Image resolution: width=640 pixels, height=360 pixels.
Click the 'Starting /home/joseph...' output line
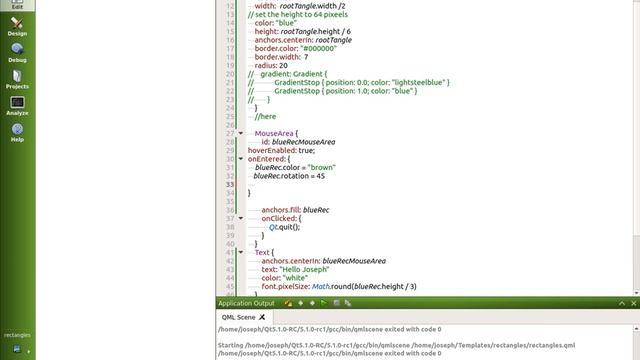click(x=396, y=345)
